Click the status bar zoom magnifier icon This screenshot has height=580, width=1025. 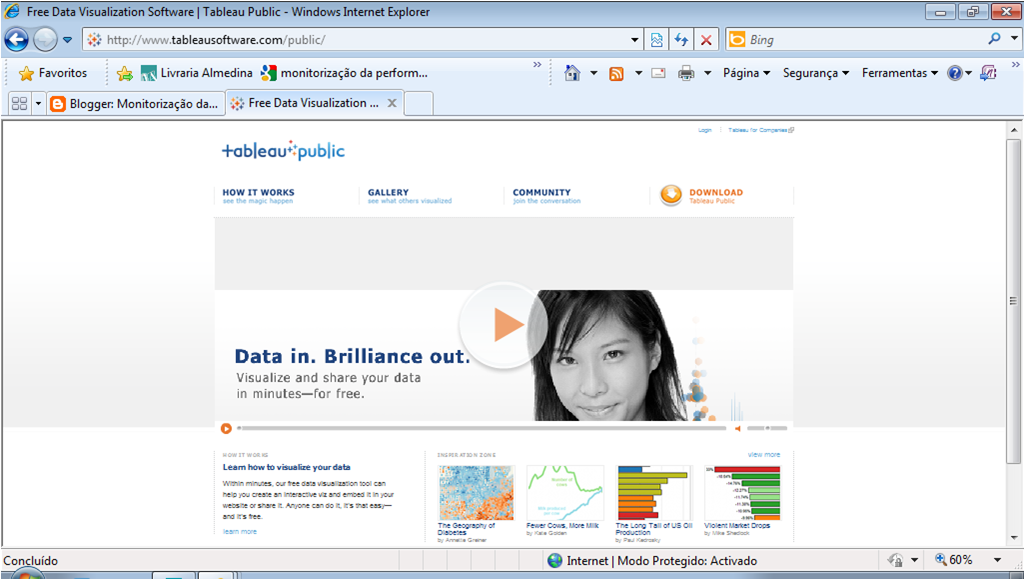click(941, 560)
